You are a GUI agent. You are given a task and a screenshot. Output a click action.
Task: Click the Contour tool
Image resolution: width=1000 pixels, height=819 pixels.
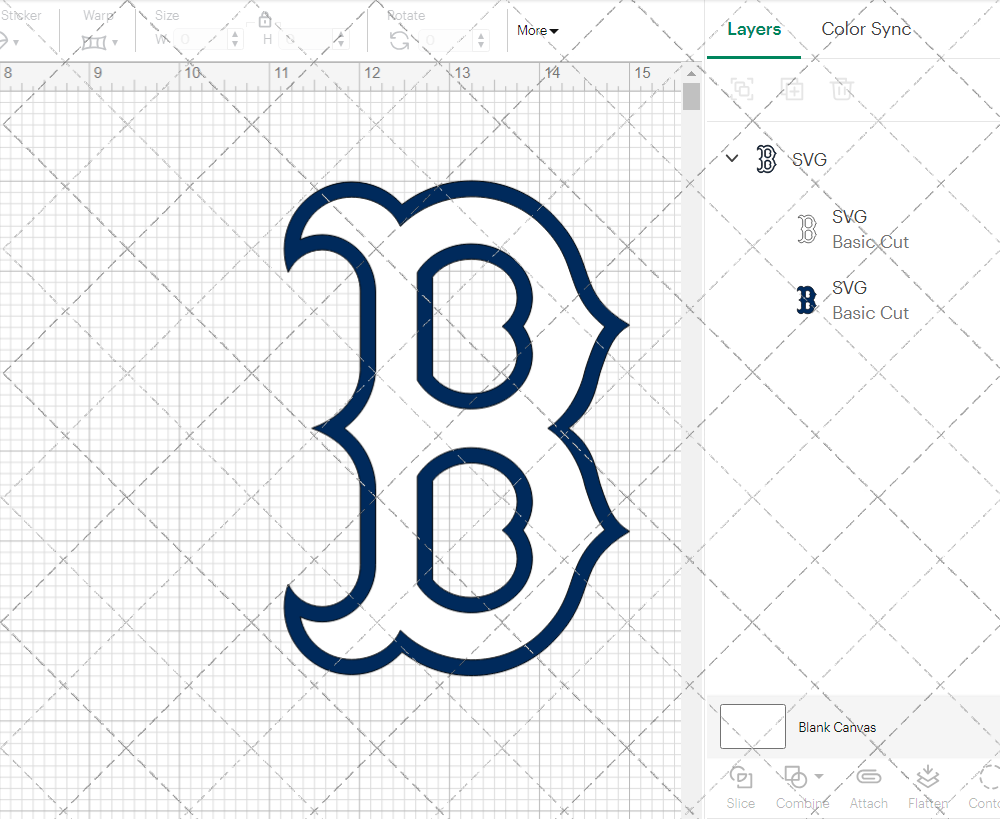click(x=985, y=788)
